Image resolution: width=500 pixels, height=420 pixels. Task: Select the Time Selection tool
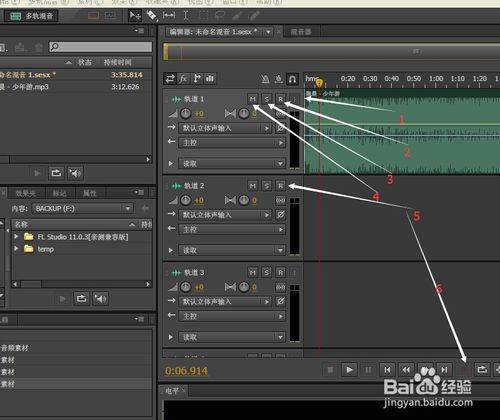point(186,15)
